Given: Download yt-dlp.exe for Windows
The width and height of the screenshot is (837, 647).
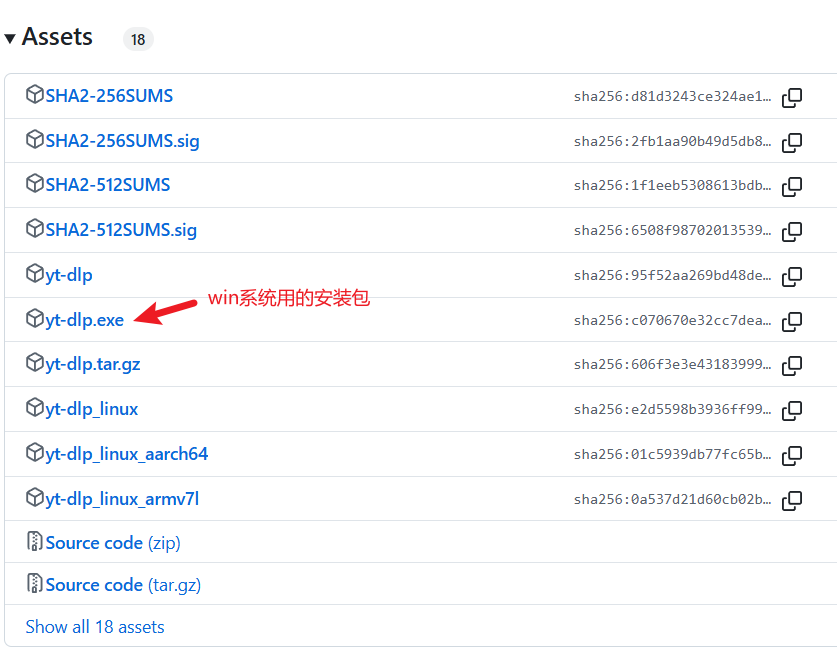Looking at the screenshot, I should [85, 320].
